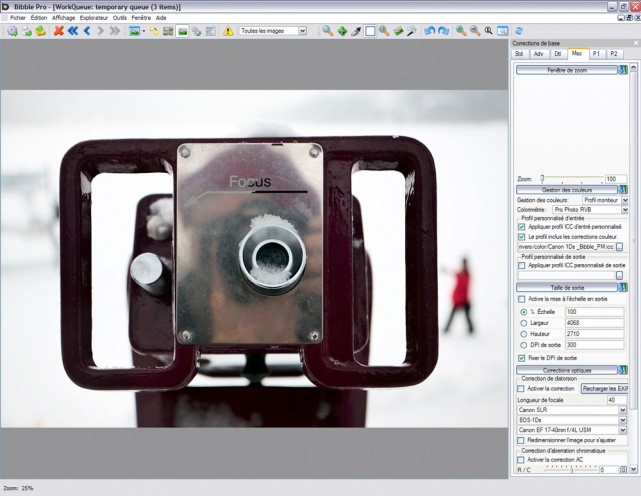The height and width of the screenshot is (496, 641).
Task: Click the blue refresh arrows icon
Action: [x=519, y=31]
